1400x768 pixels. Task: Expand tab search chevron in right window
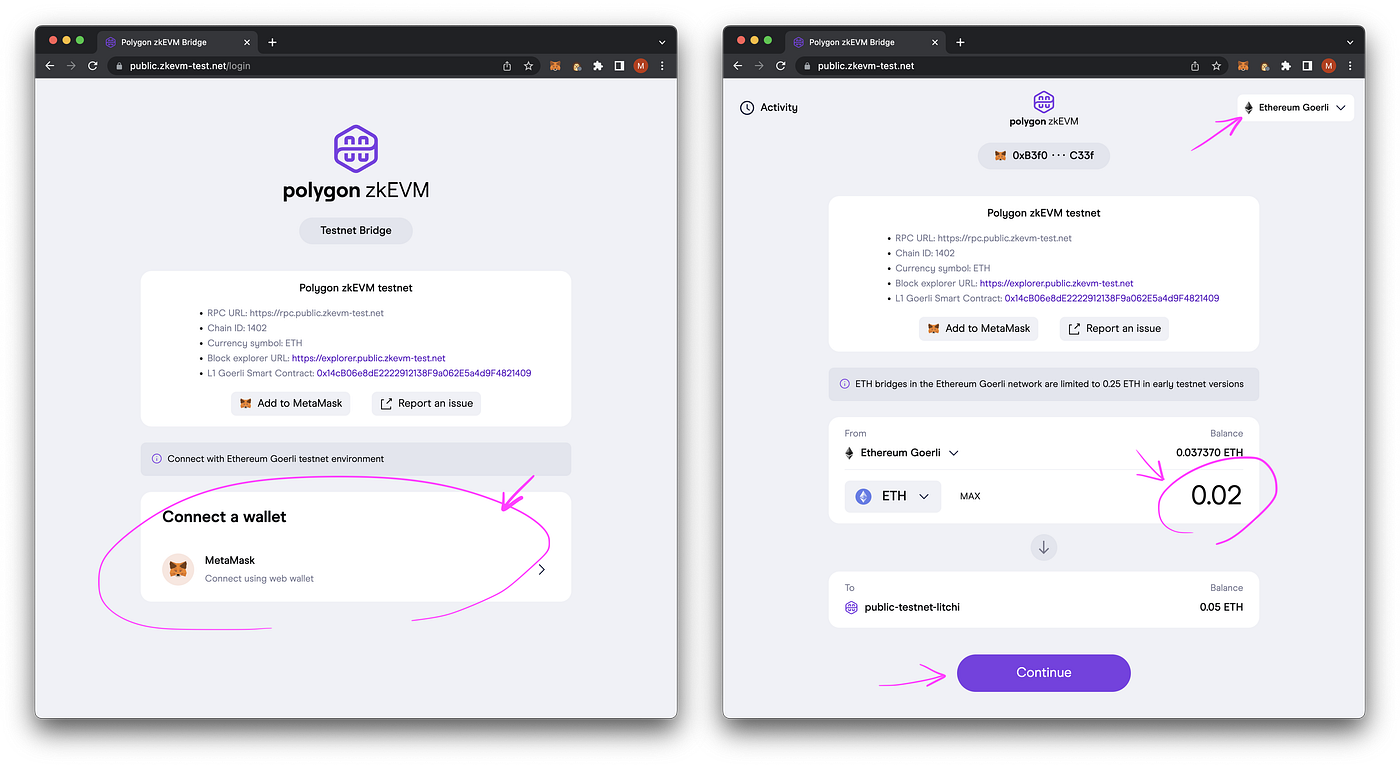(1350, 42)
